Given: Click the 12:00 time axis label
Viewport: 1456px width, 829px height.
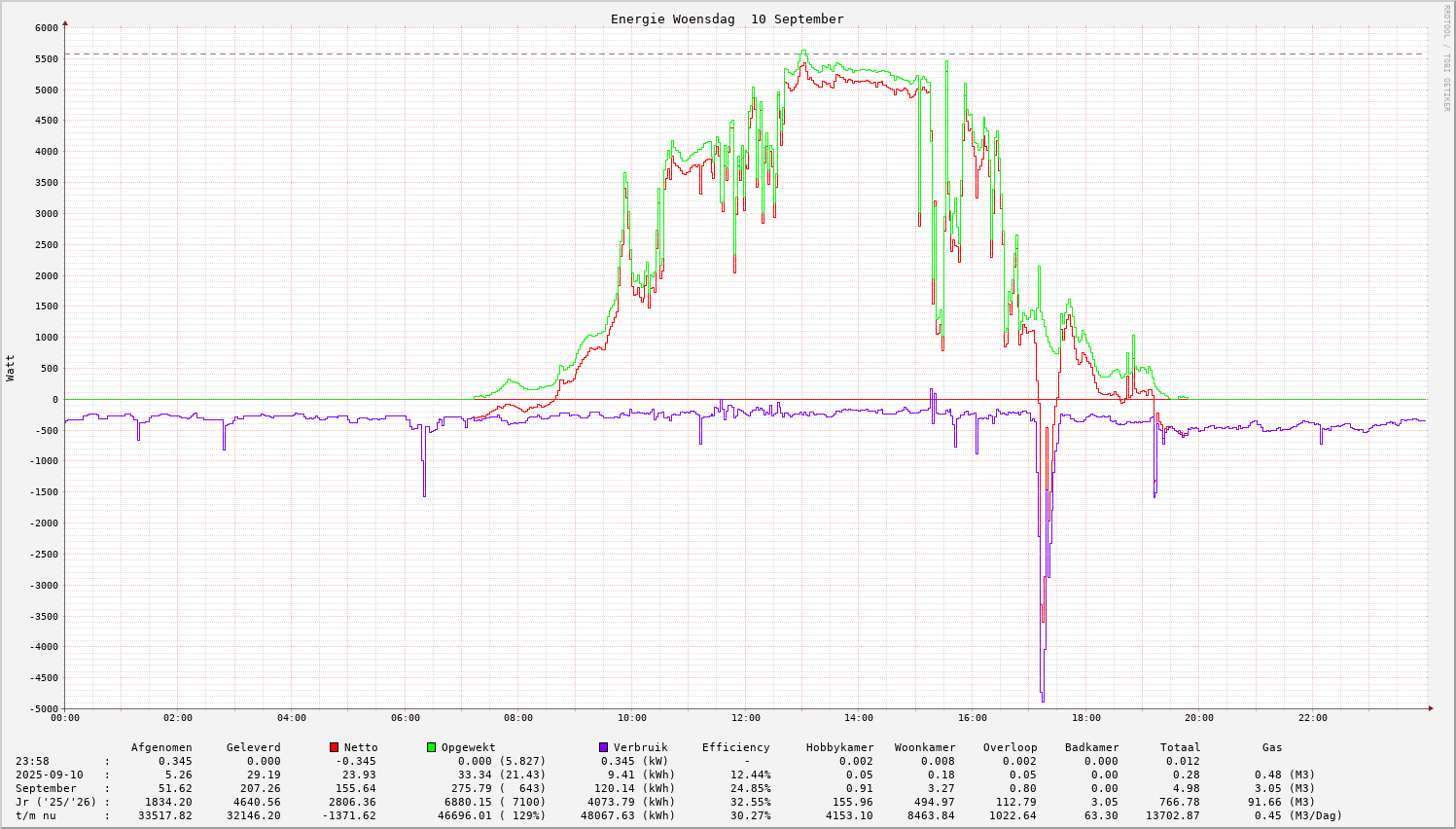Looking at the screenshot, I should 745,718.
